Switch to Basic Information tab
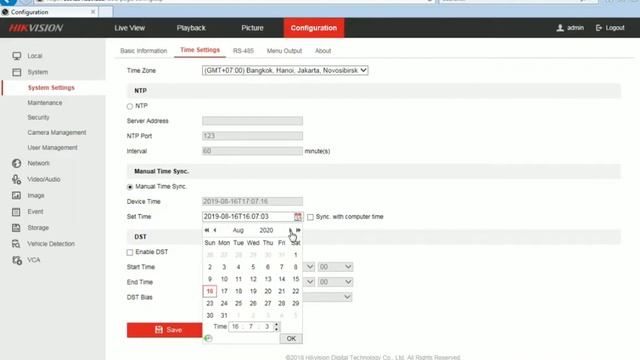This screenshot has width=640, height=360. click(144, 51)
